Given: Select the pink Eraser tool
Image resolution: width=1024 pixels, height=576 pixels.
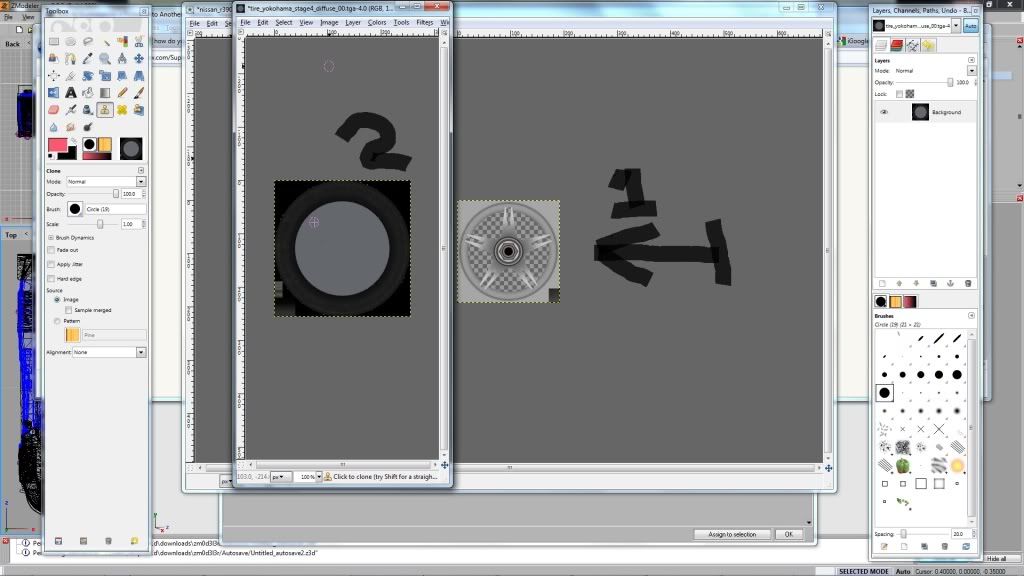Looking at the screenshot, I should [54, 110].
